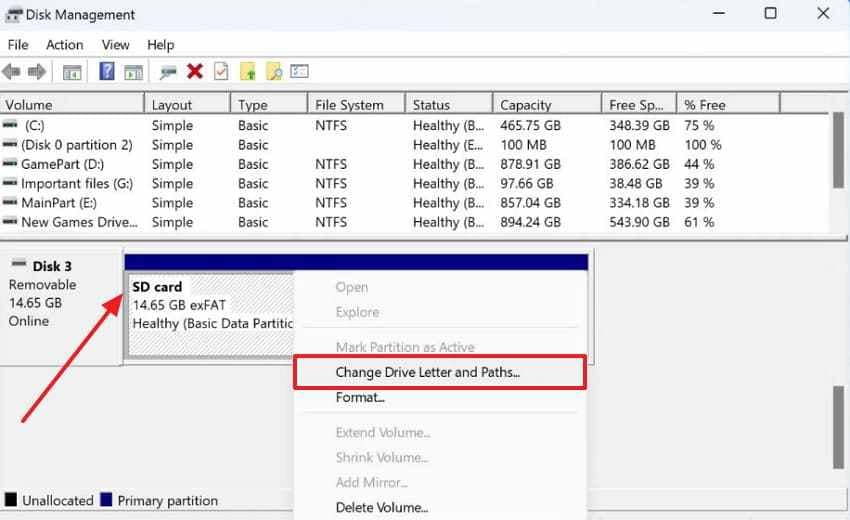Open Help via blue question mark icon
The image size is (850, 520).
107,71
